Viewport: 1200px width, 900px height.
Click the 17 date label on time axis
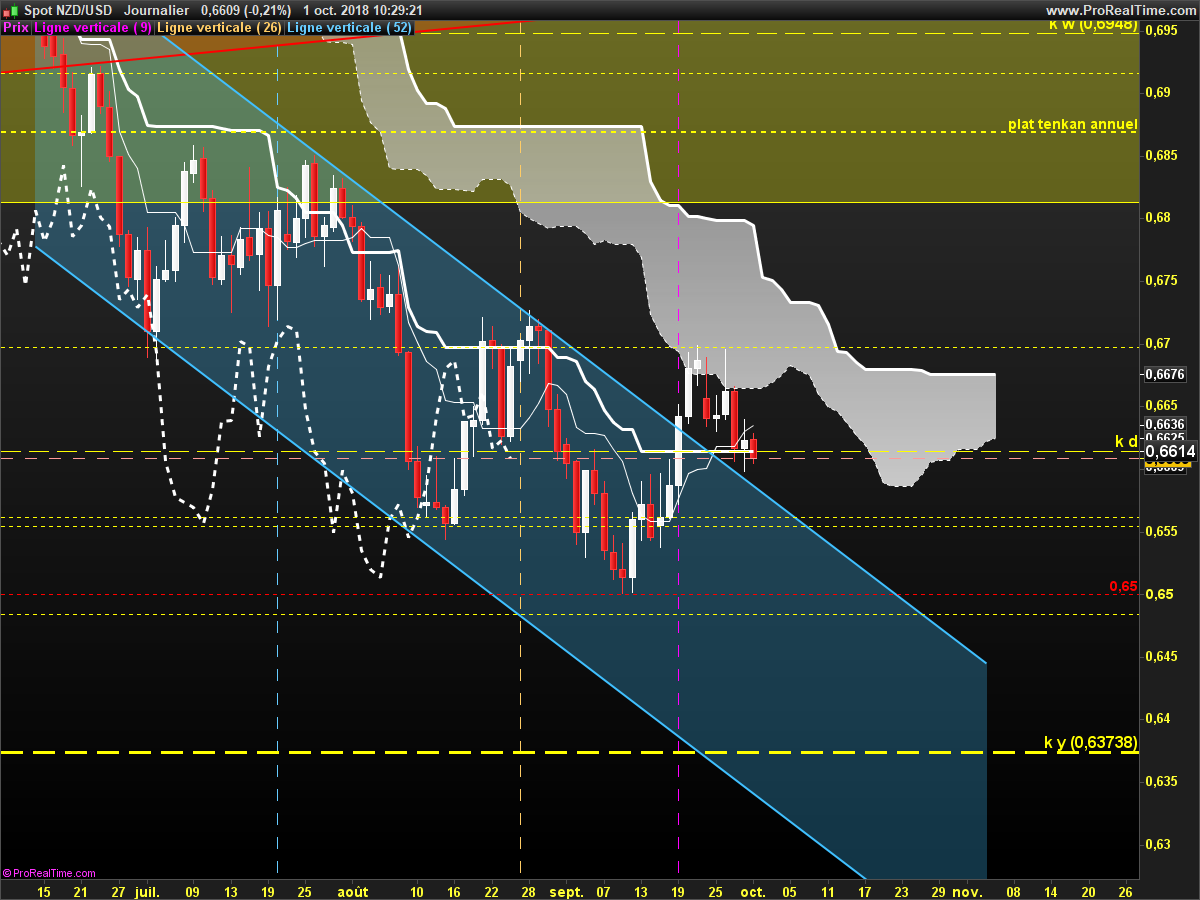[864, 890]
